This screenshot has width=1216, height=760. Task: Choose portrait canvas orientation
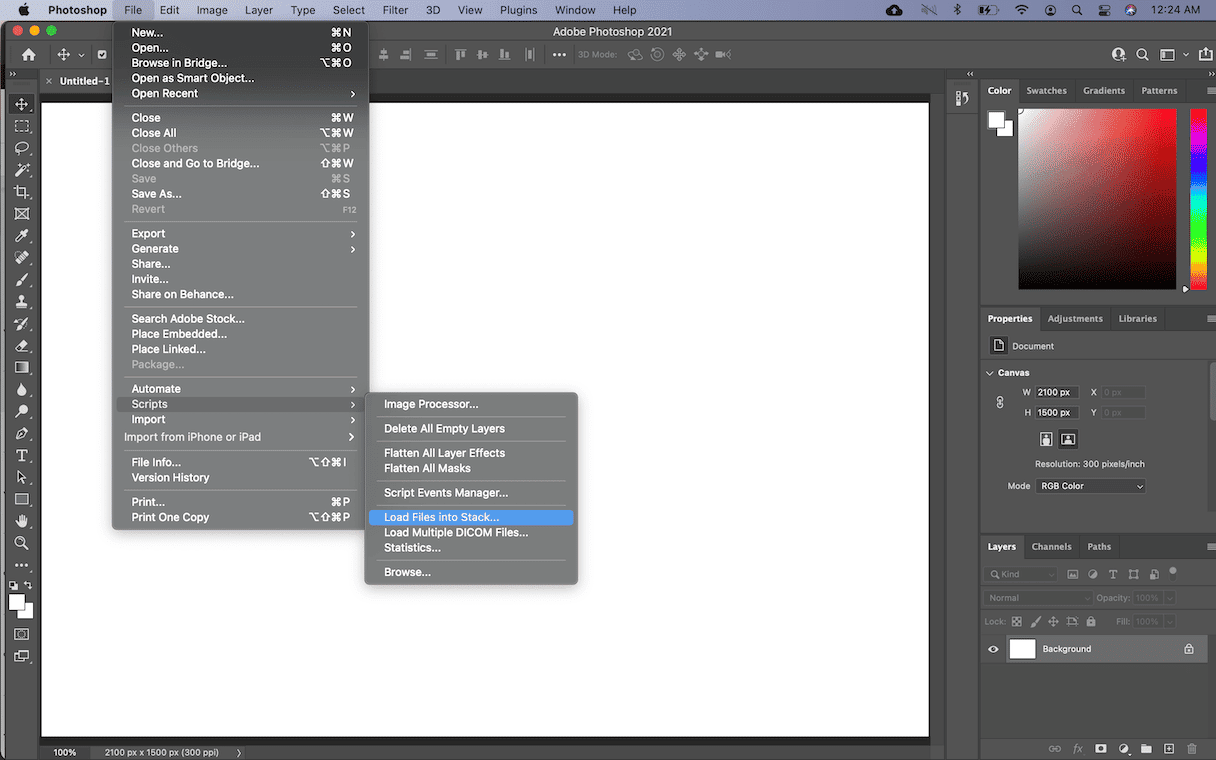tap(1046, 439)
